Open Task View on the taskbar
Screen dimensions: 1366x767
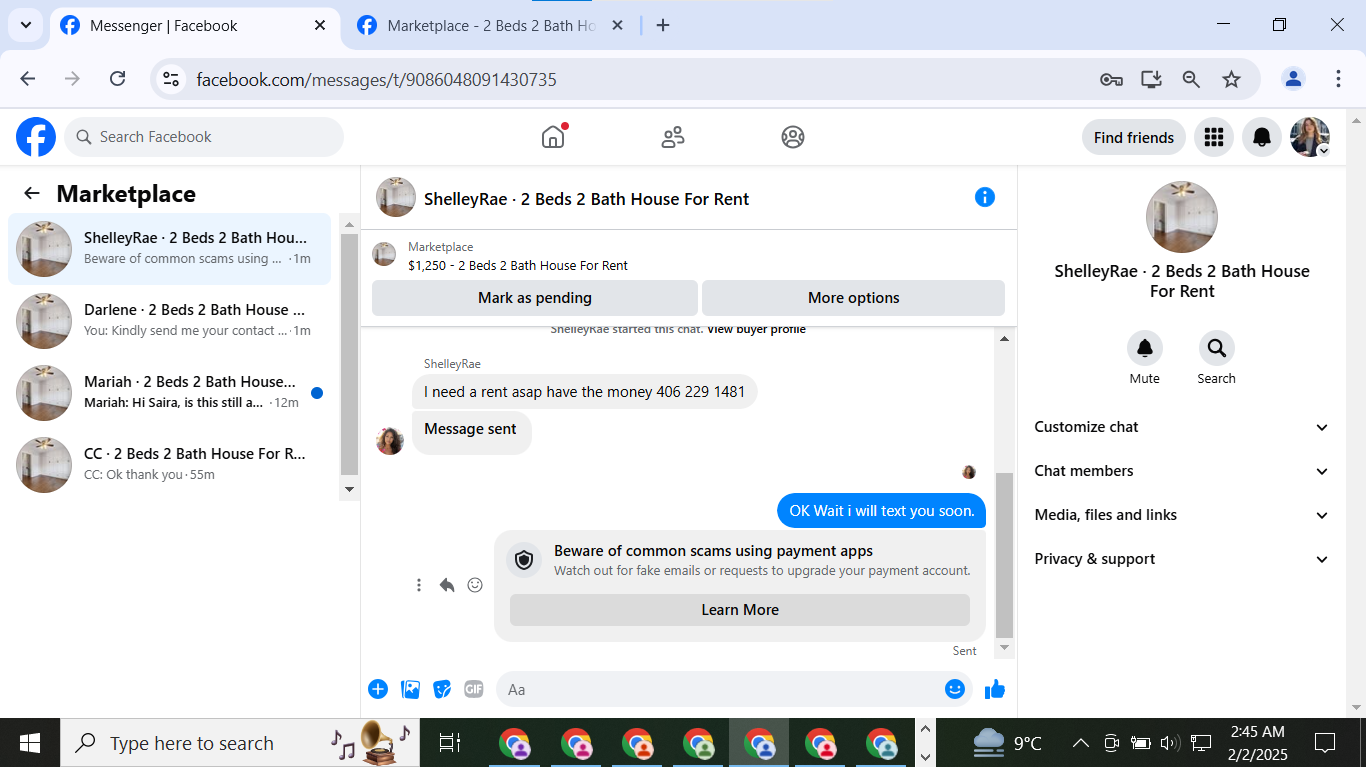(x=450, y=743)
